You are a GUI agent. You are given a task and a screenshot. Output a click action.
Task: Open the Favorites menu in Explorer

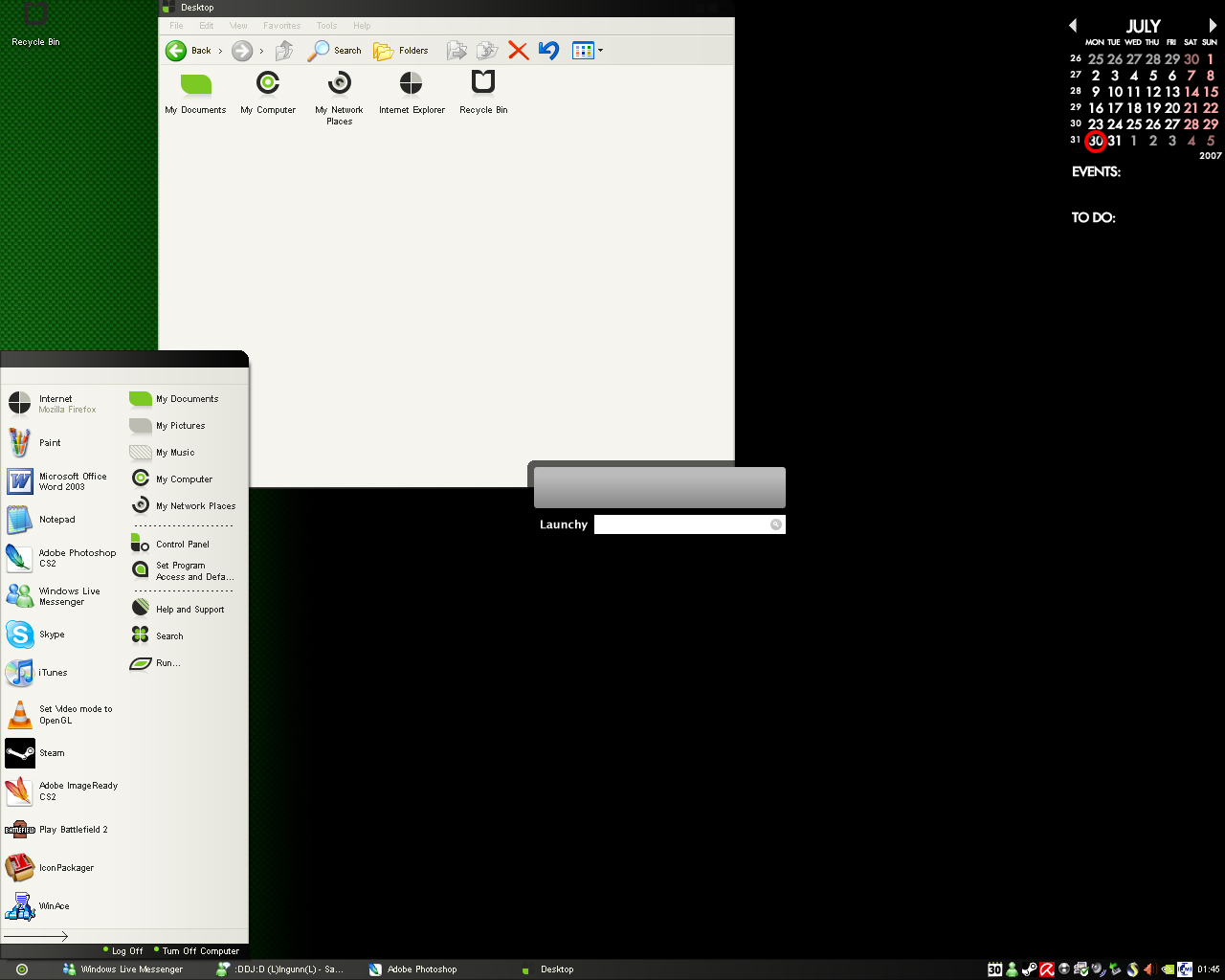tap(281, 26)
